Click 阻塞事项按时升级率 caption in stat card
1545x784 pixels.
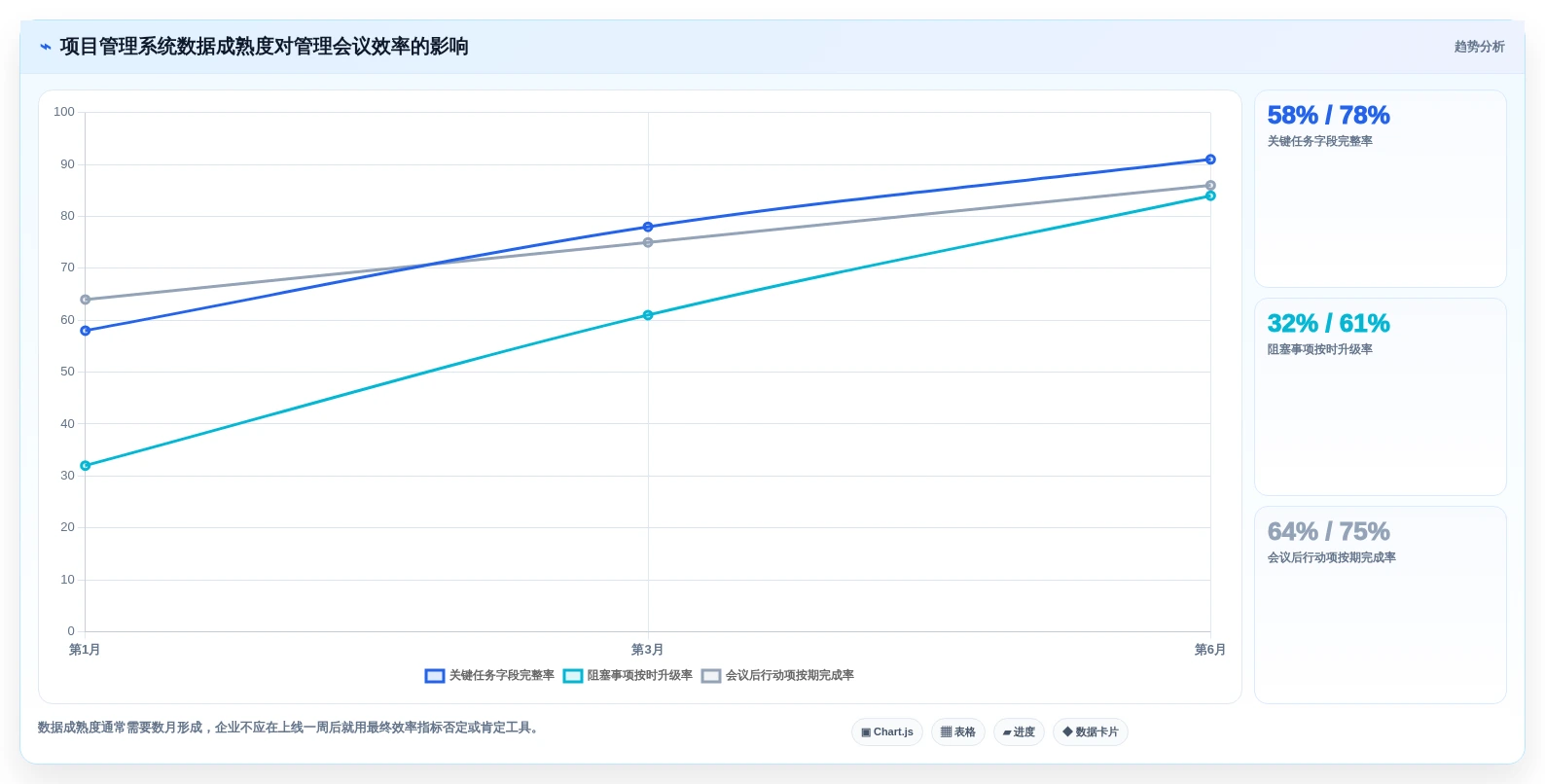coord(1320,350)
